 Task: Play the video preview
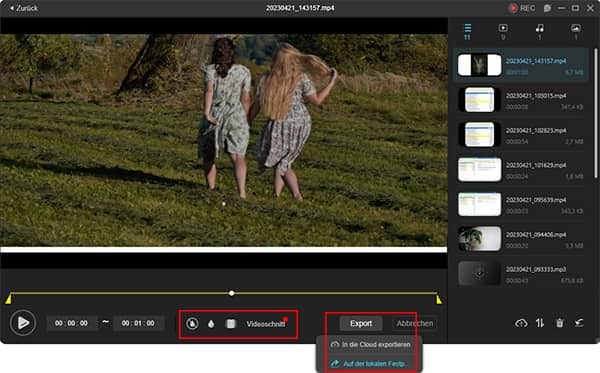pos(23,323)
